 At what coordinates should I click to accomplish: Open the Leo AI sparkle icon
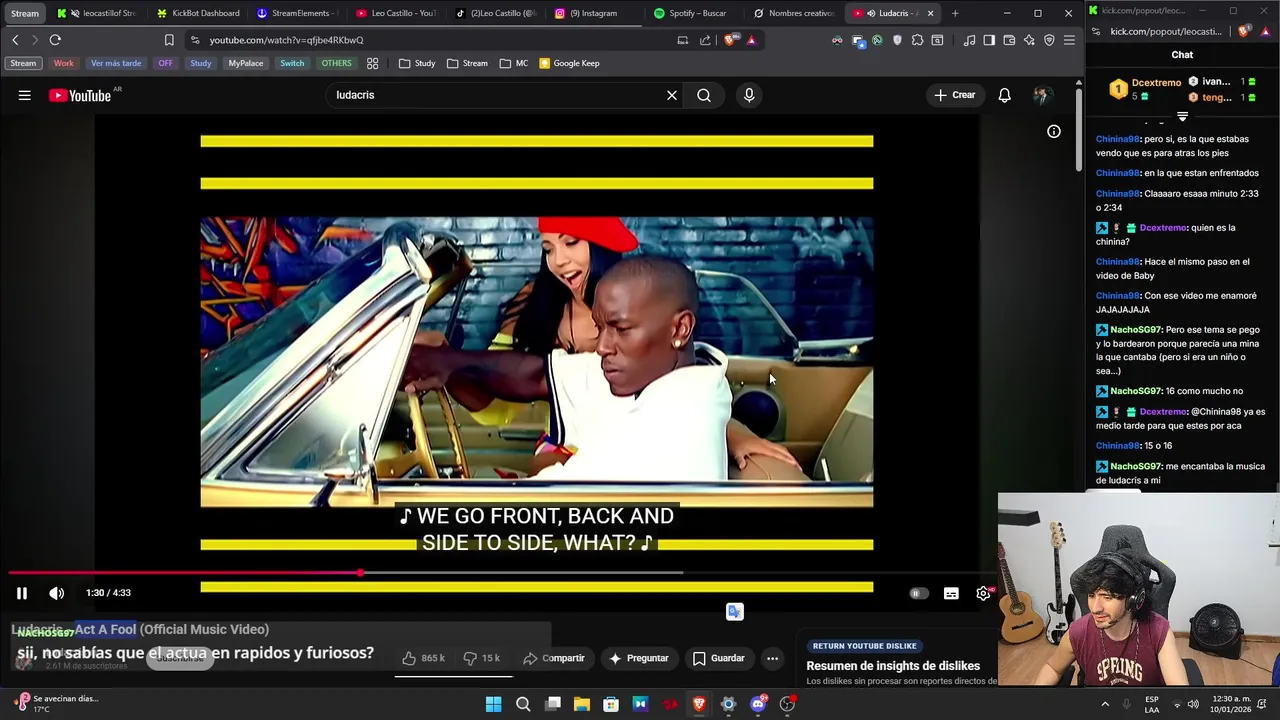(x=1029, y=40)
